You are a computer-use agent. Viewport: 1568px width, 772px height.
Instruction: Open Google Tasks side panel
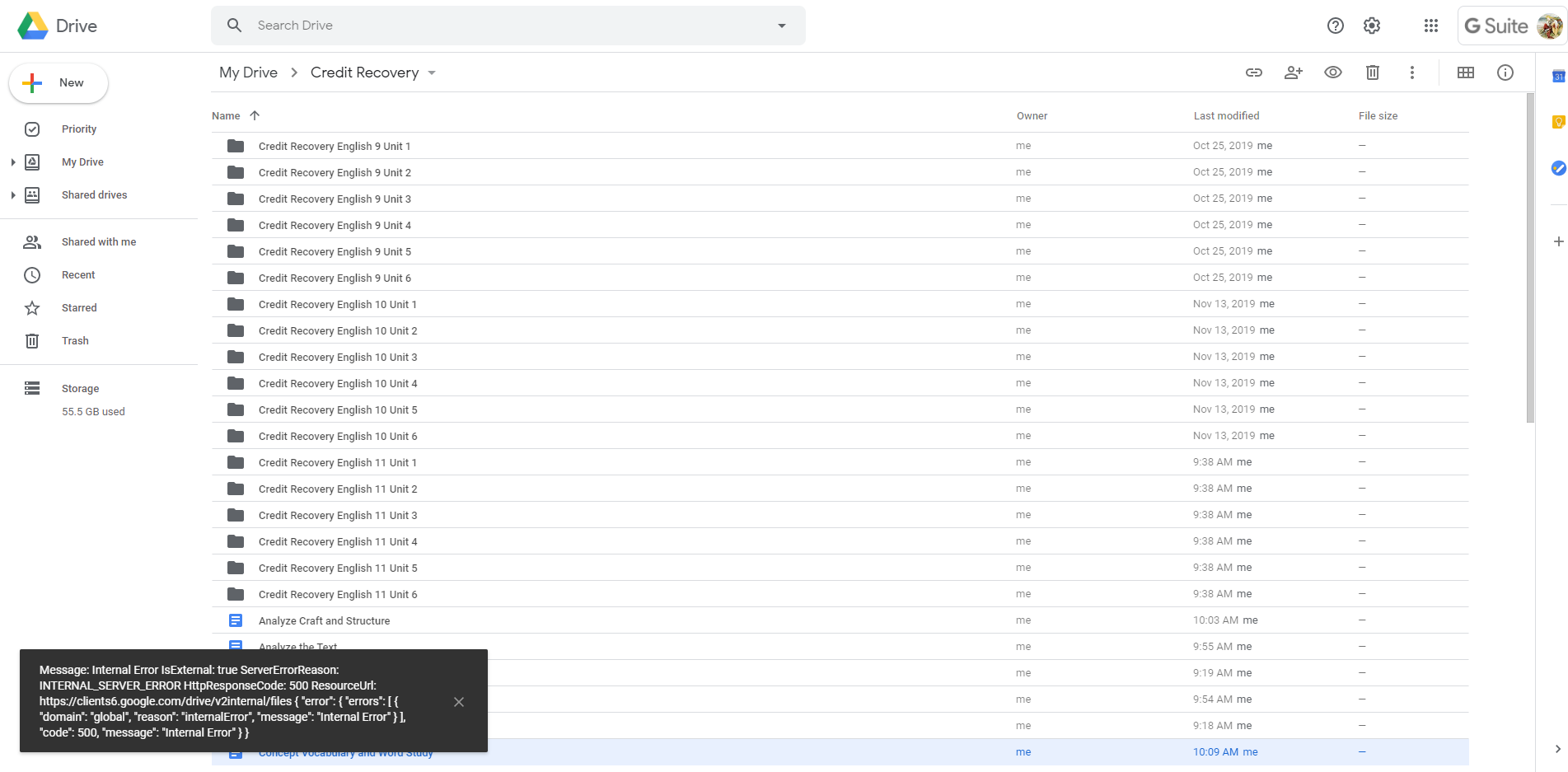[x=1558, y=168]
